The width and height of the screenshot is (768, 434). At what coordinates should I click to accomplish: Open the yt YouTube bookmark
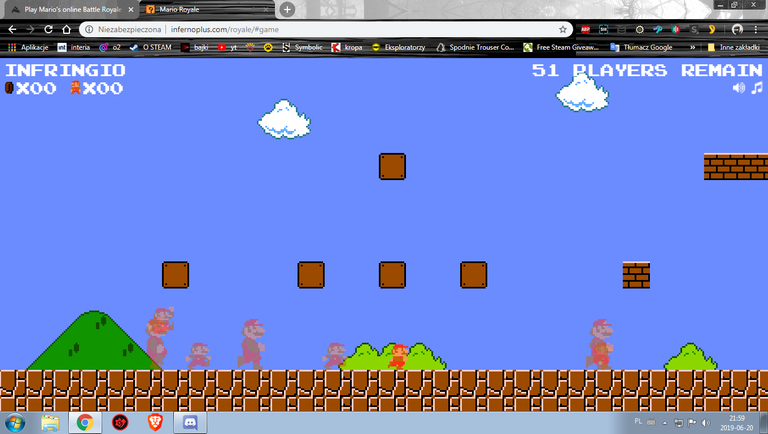227,47
